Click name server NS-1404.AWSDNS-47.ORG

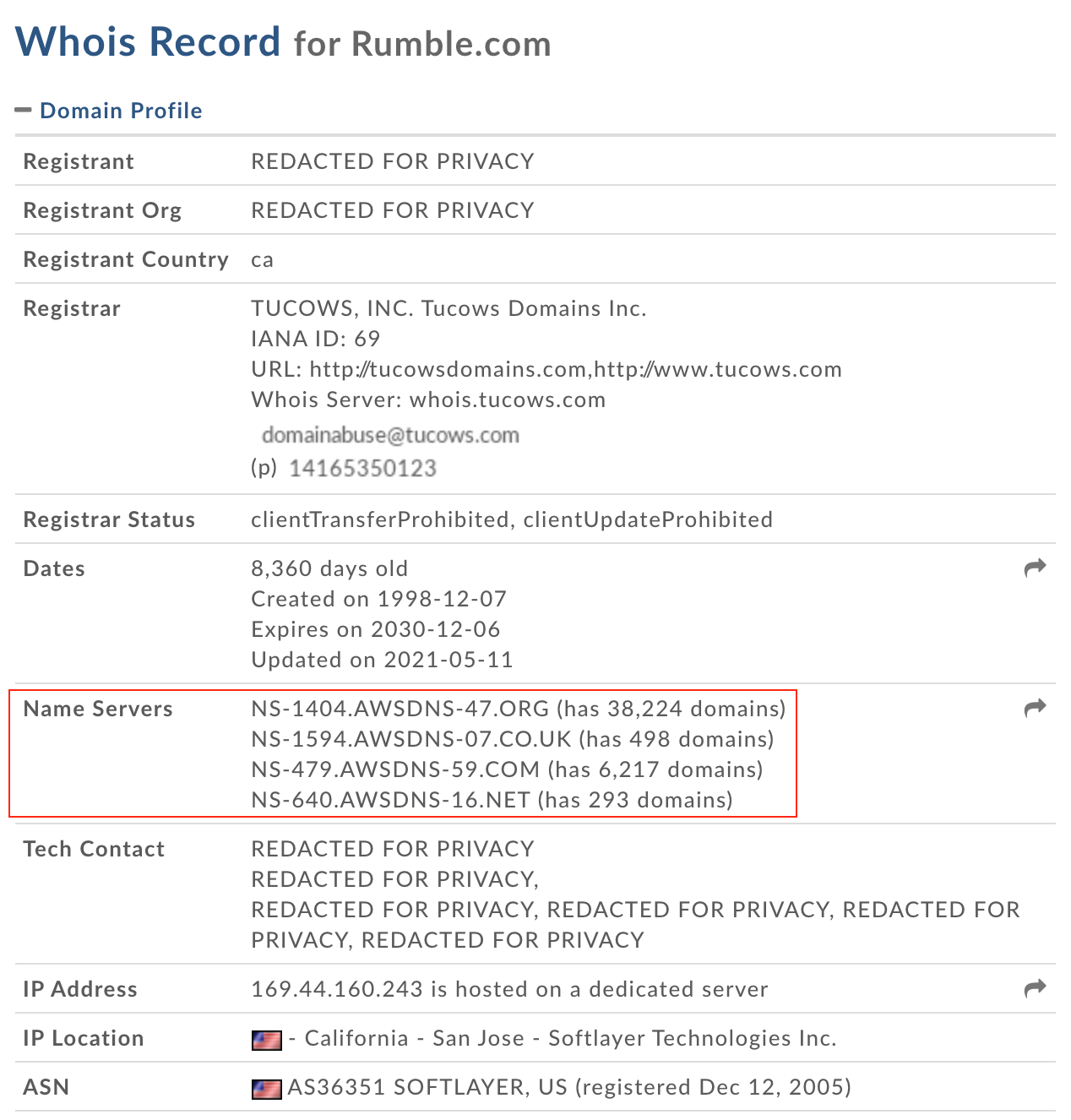[400, 709]
